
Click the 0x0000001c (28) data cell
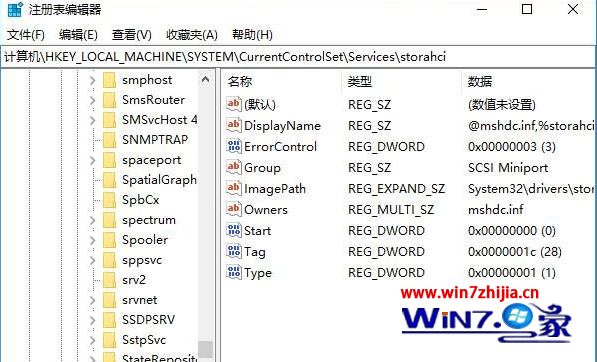515,252
